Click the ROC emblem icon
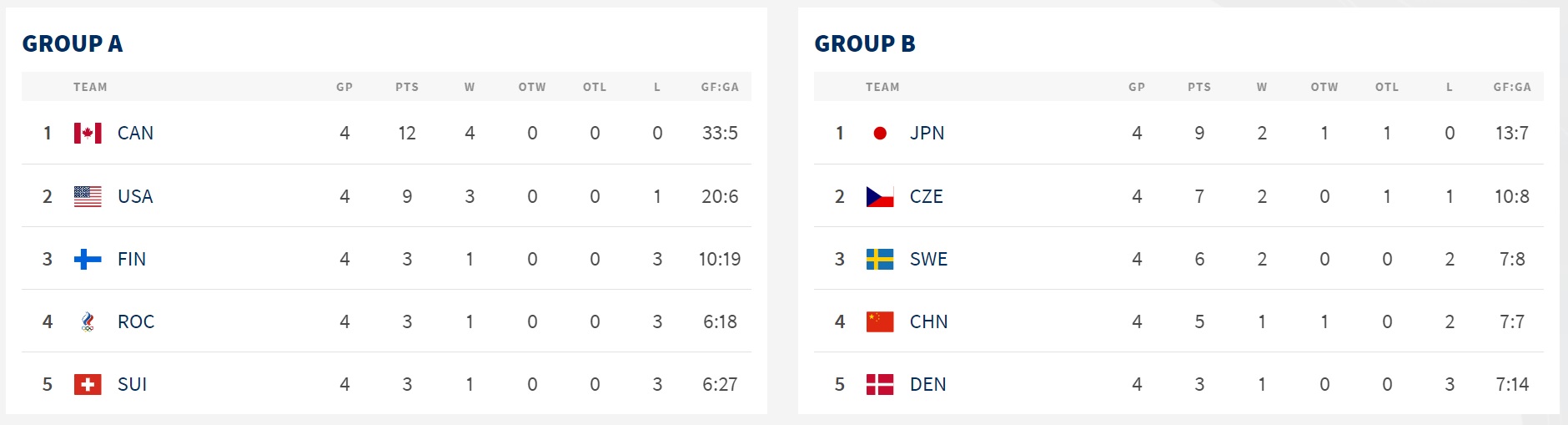Image resolution: width=1568 pixels, height=425 pixels. tap(88, 321)
